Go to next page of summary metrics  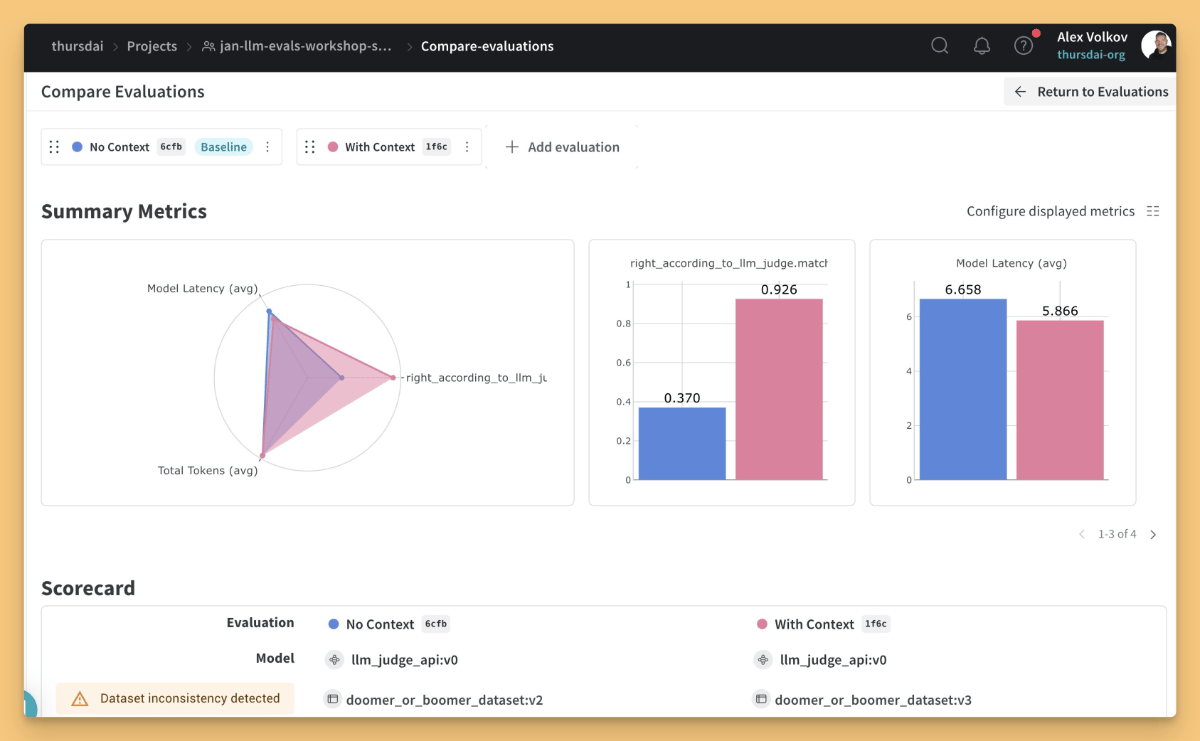click(x=1153, y=534)
